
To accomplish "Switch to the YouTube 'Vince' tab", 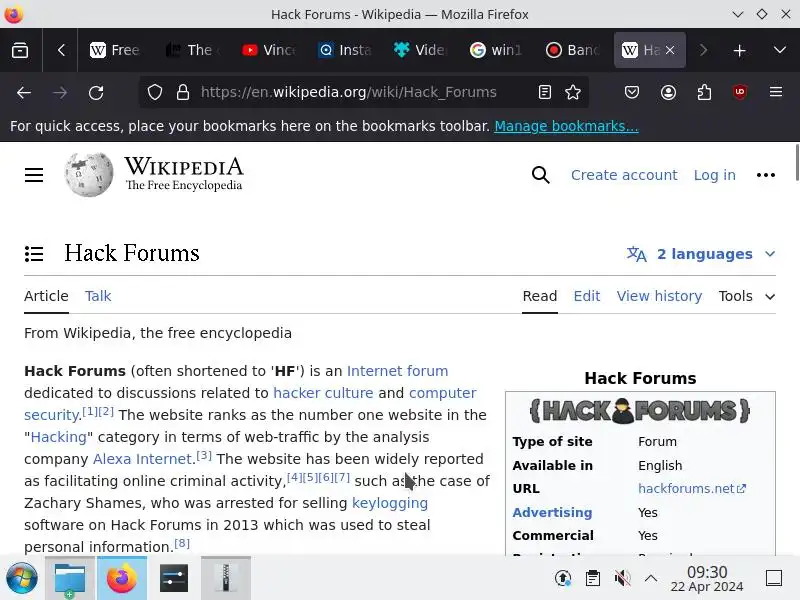I will click(268, 50).
